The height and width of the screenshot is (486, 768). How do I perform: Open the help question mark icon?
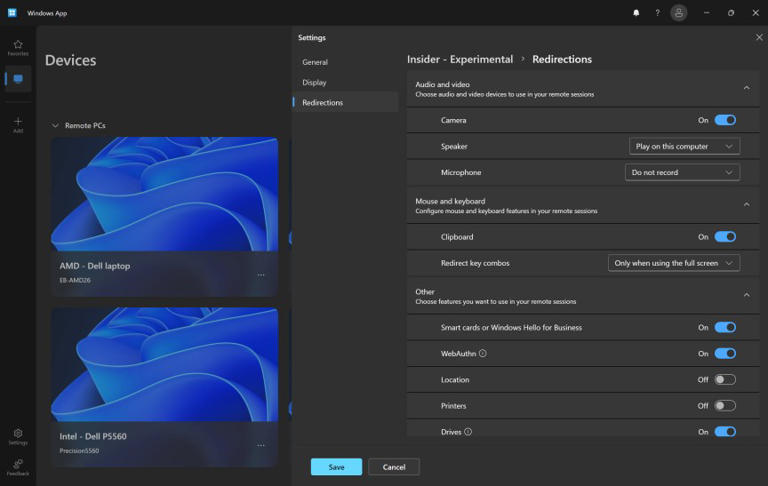pyautogui.click(x=657, y=13)
